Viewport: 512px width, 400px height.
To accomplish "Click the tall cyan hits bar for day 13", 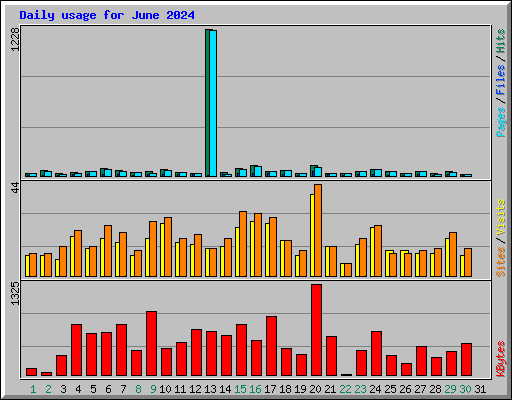I will click(x=213, y=103).
